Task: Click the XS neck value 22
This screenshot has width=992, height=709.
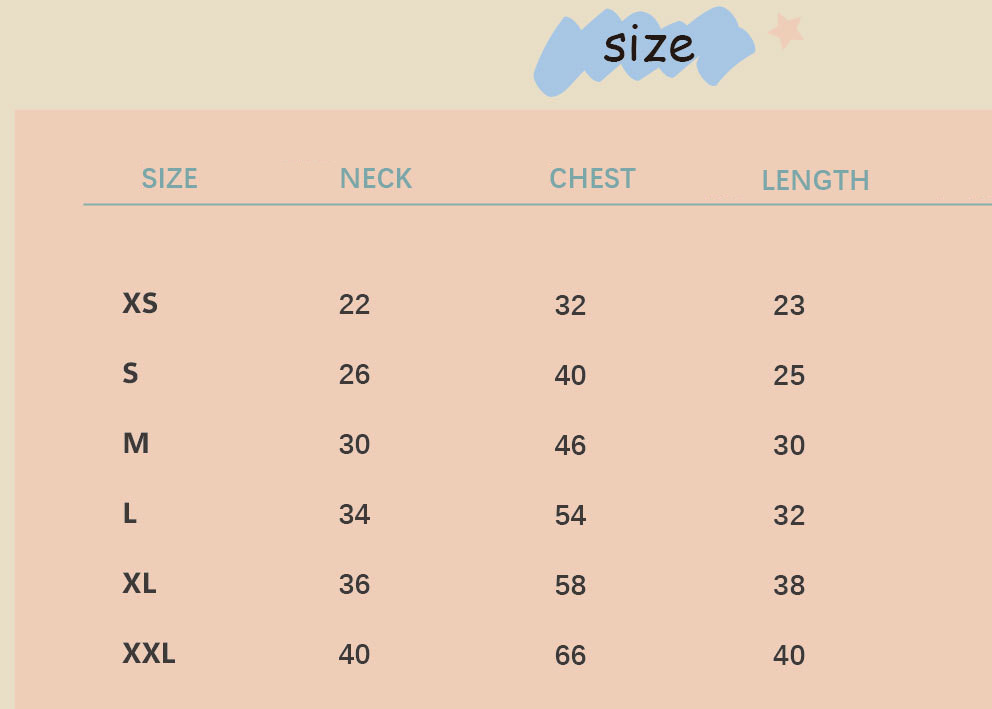Action: pyautogui.click(x=354, y=304)
